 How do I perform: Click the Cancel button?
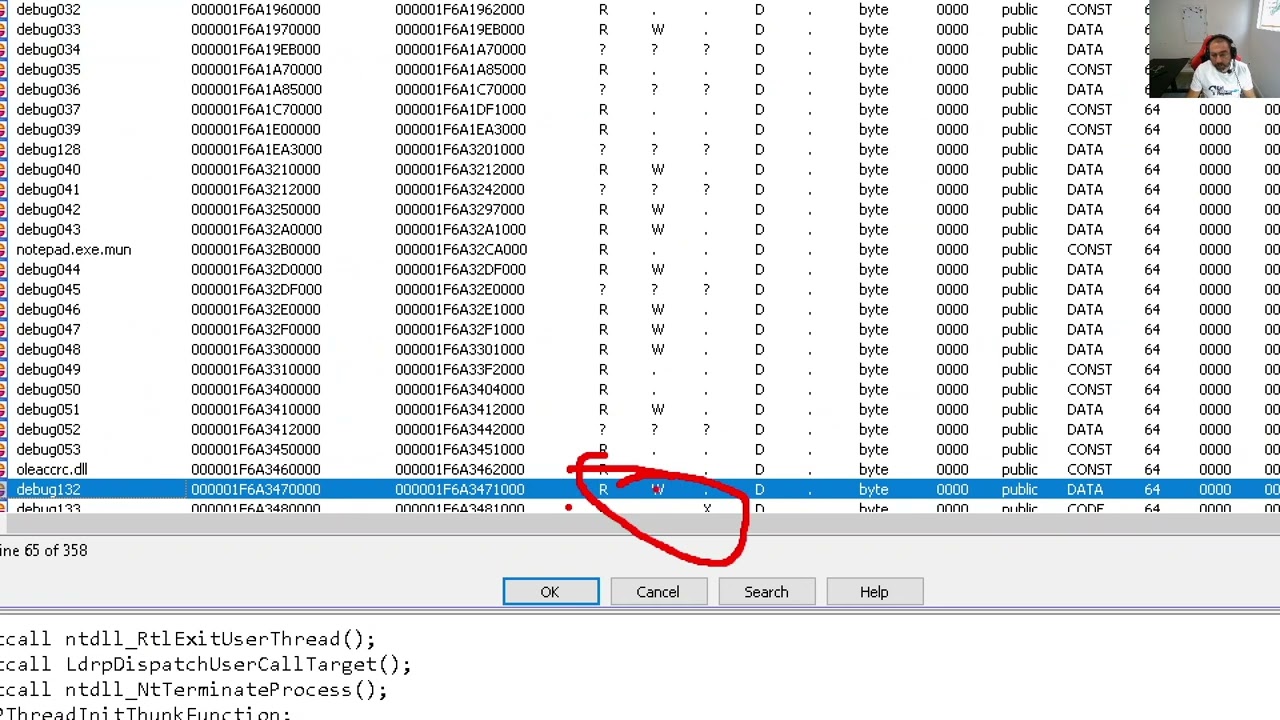(658, 592)
